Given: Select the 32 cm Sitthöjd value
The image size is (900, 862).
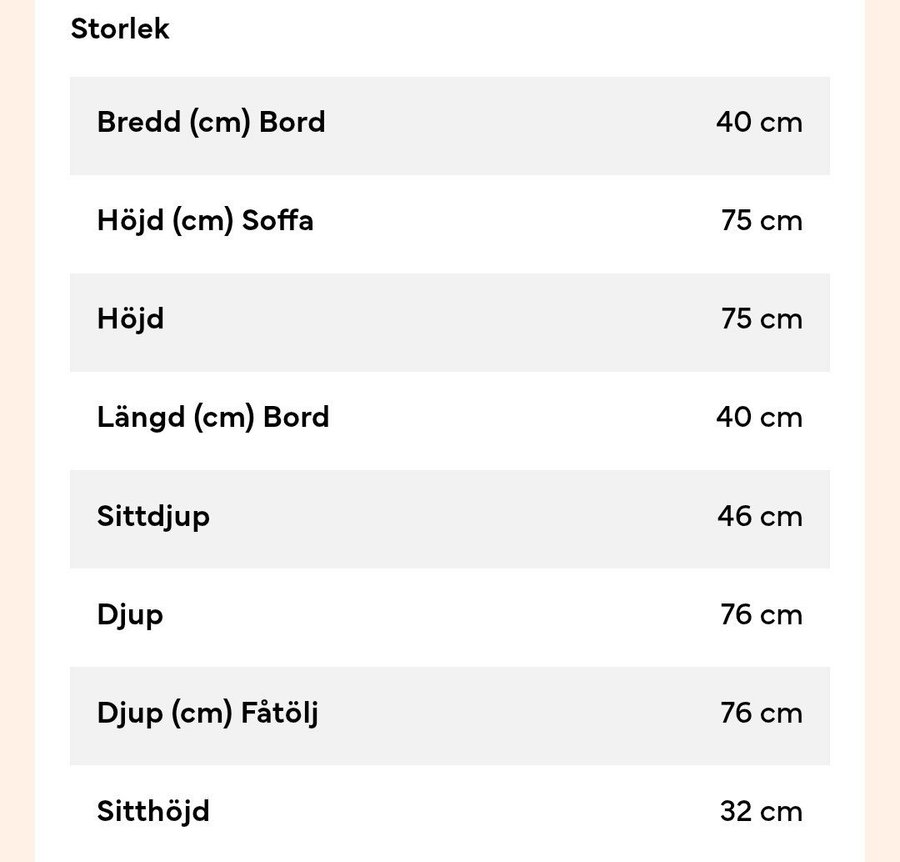Looking at the screenshot, I should click(x=761, y=811).
